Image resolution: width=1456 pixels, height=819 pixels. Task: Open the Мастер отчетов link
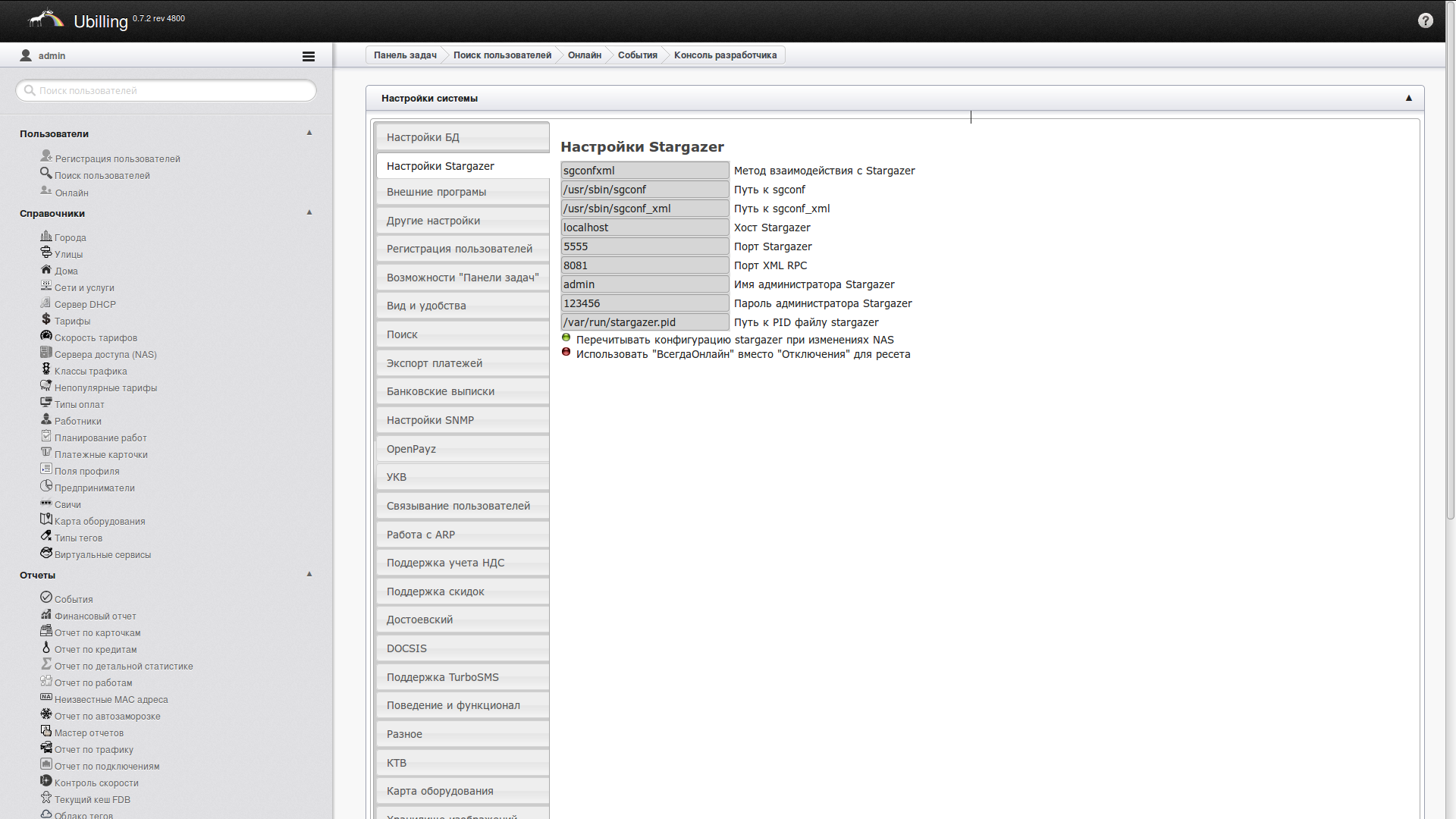89,733
